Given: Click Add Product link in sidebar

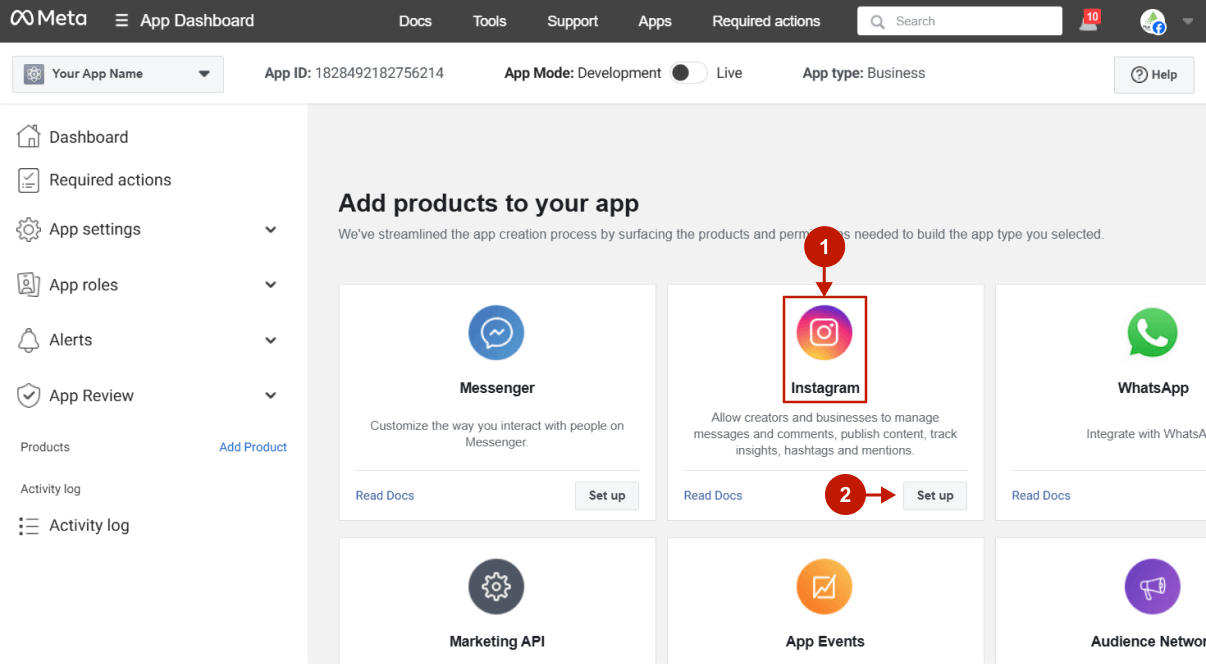Looking at the screenshot, I should pos(253,447).
